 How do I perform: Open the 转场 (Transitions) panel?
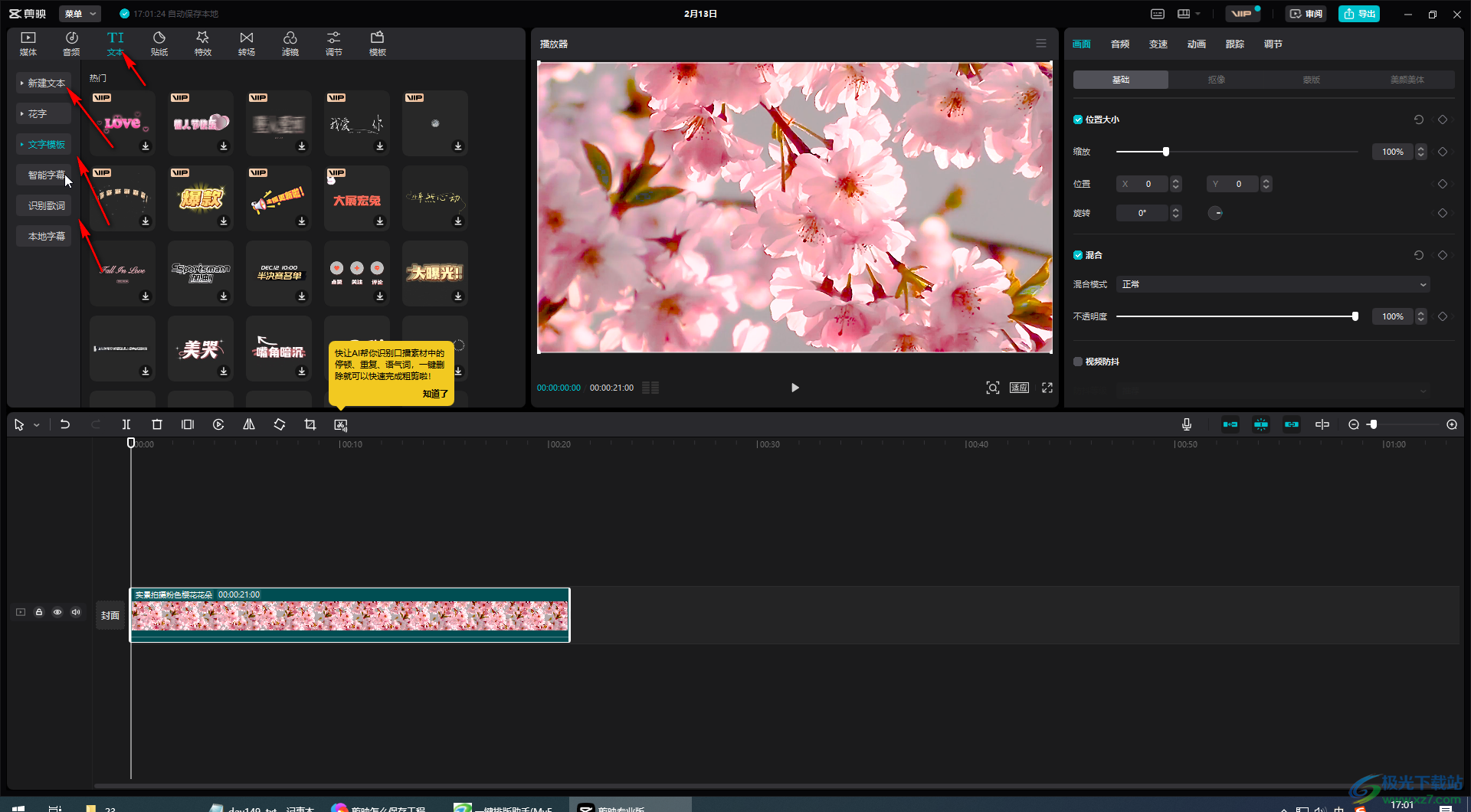247,44
